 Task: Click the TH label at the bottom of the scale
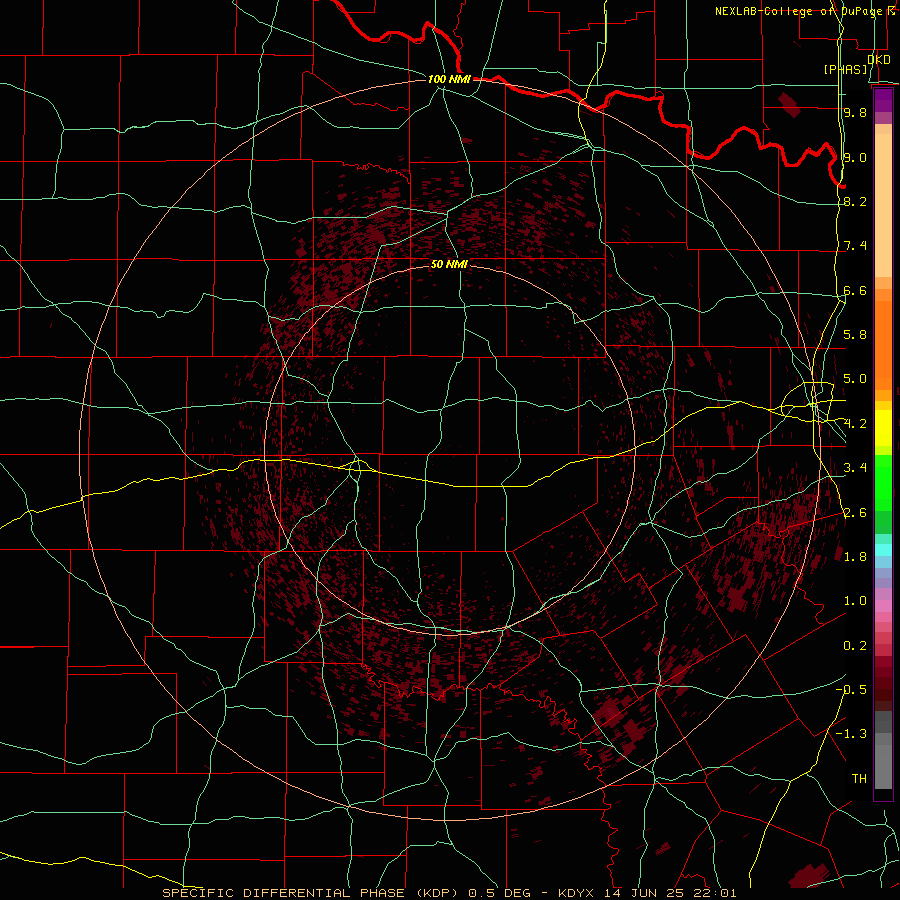point(859,779)
